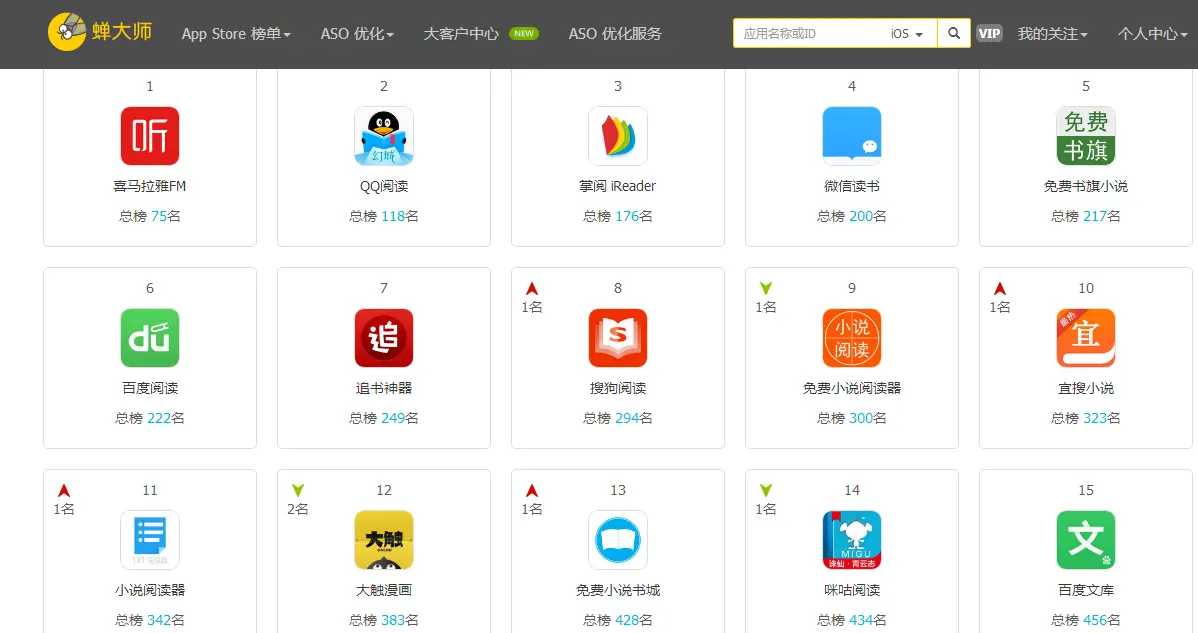Click the 总榜 200名 rank link

(x=852, y=216)
